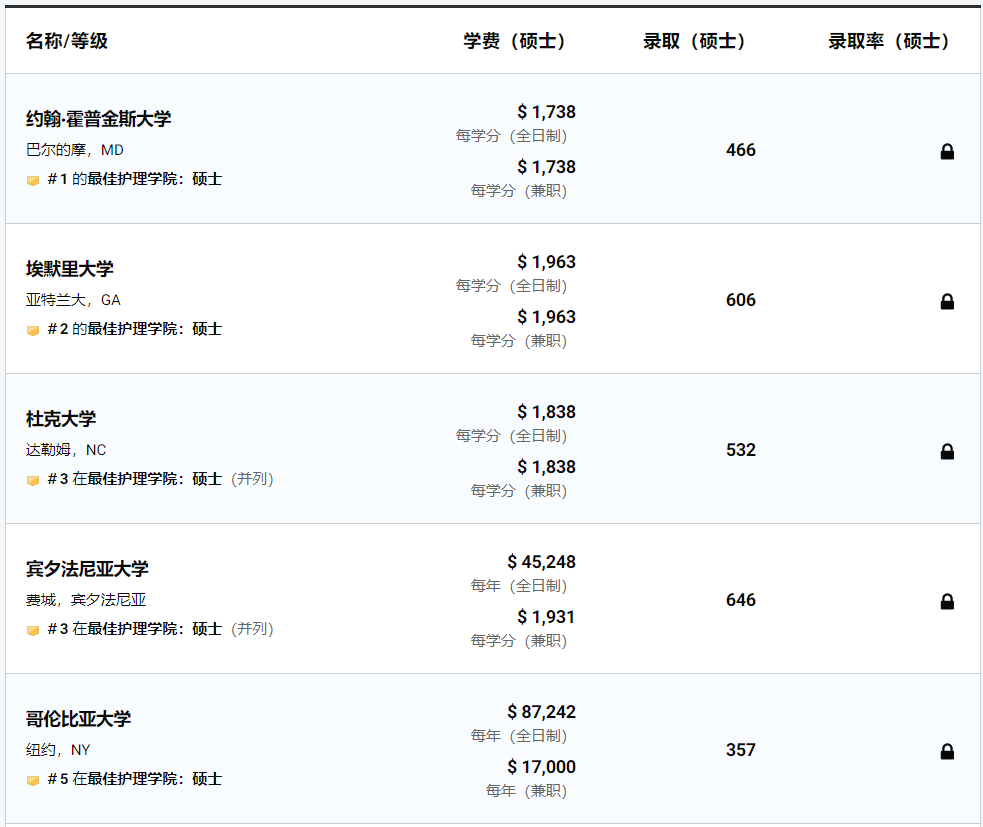Open the 宾夕法尼亚大学 school link
This screenshot has height=827, width=983.
click(x=87, y=569)
